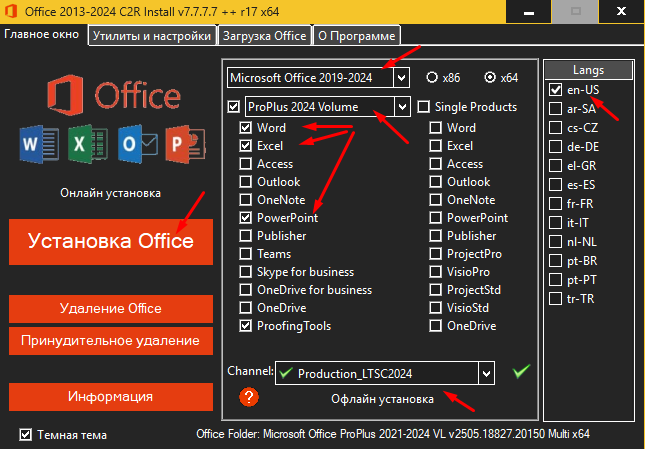The image size is (645, 449).
Task: Open the Загрузка Office tab
Action: pyautogui.click(x=264, y=36)
